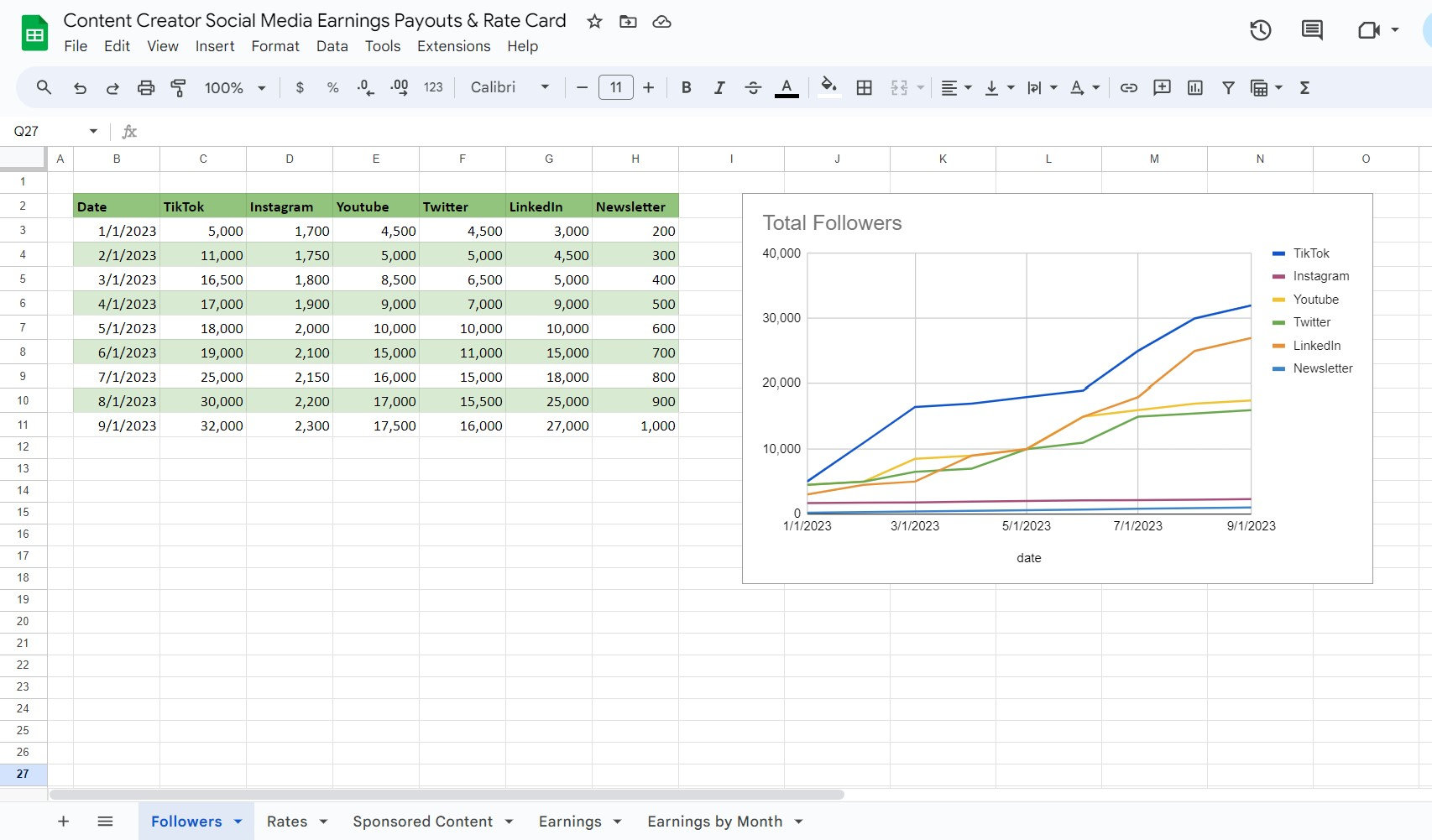Click the insert comment icon
This screenshot has width=1432, height=840.
click(x=1162, y=87)
